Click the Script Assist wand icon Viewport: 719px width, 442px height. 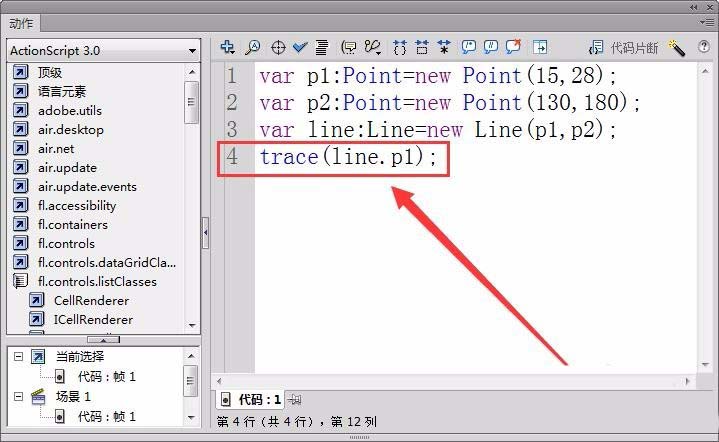(677, 48)
